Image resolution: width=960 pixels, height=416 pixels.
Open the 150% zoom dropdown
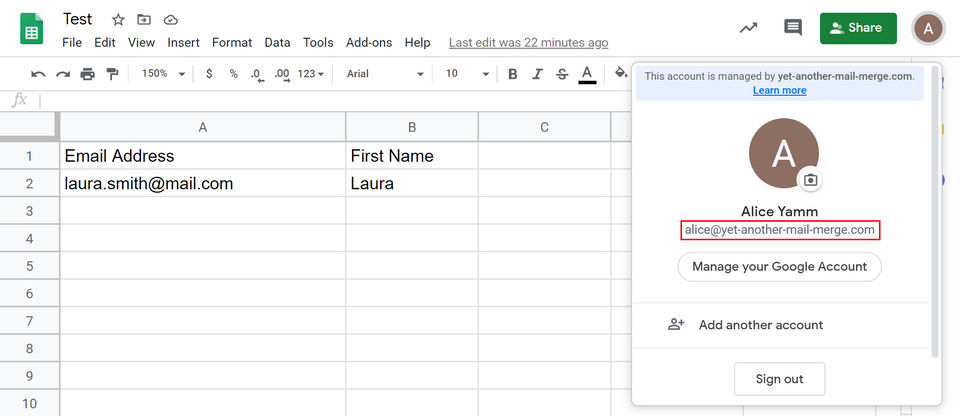point(164,74)
